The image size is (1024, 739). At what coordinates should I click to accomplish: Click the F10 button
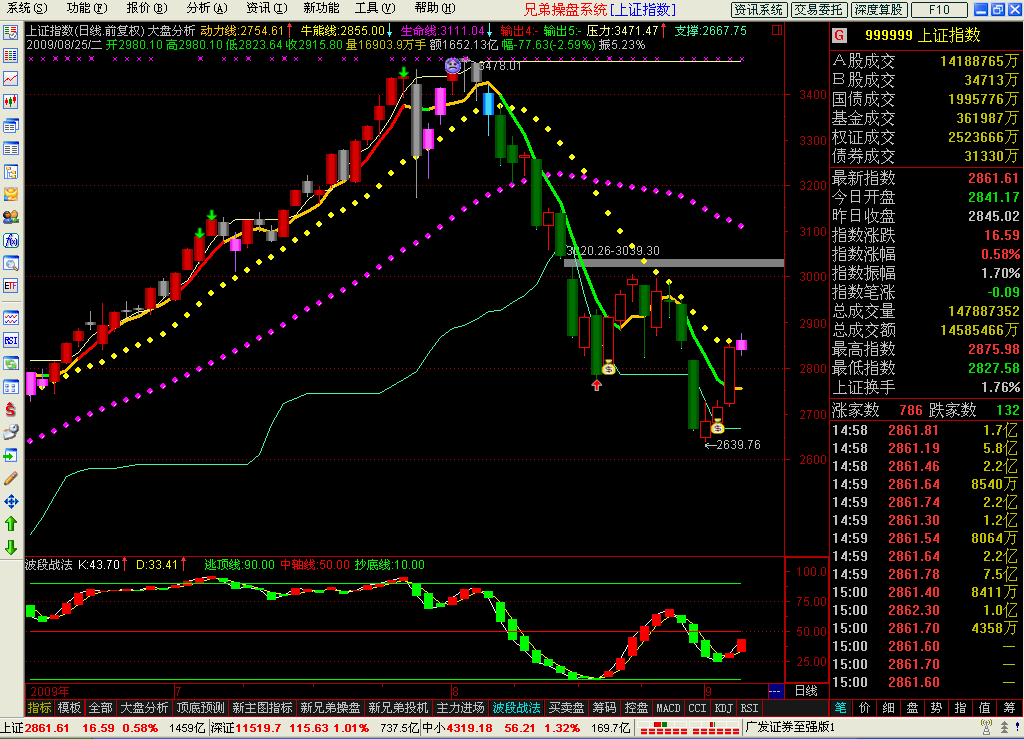coord(939,10)
